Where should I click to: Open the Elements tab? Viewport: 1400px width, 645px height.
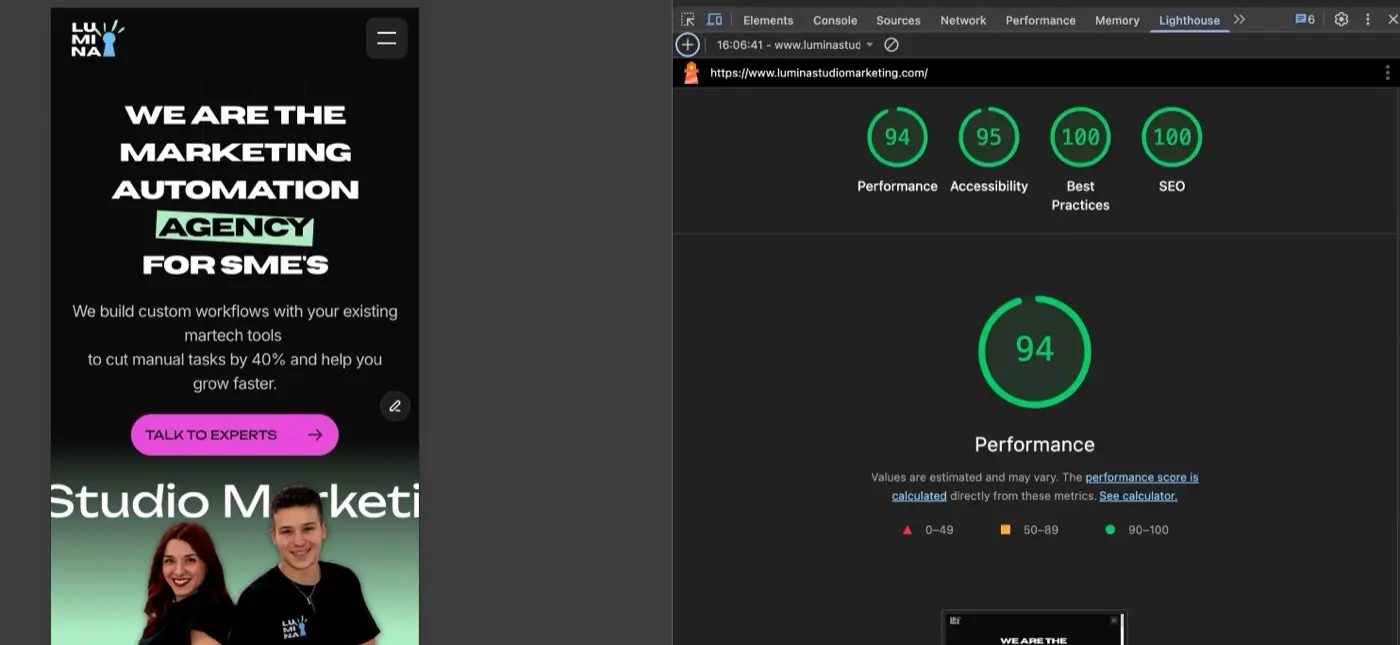tap(768, 20)
